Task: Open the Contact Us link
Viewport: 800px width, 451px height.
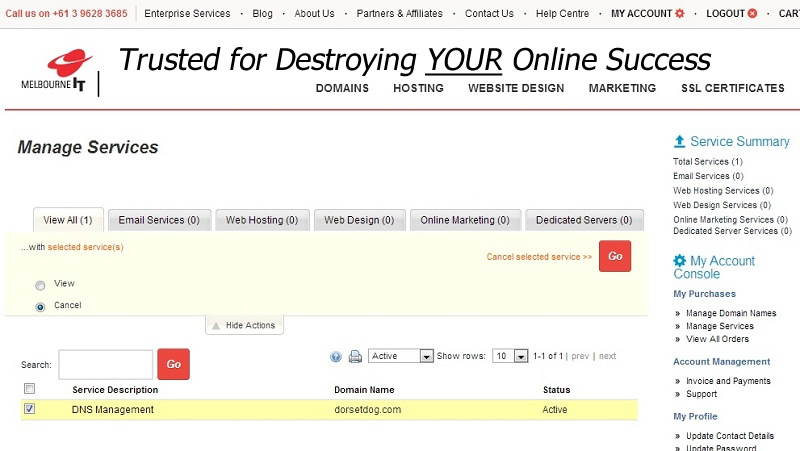Action: 489,14
